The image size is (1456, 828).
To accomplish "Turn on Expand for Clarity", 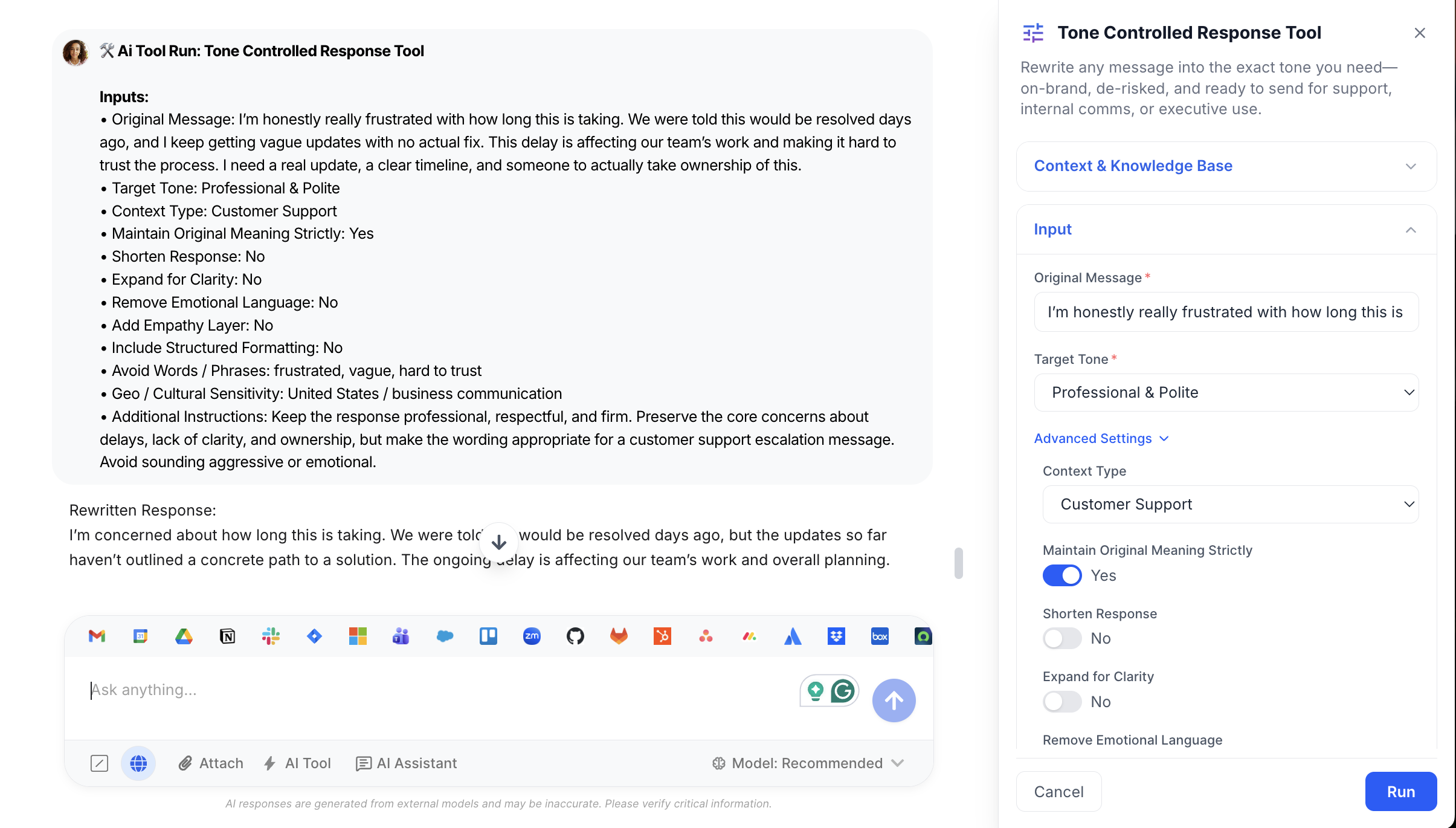I will tap(1061, 702).
